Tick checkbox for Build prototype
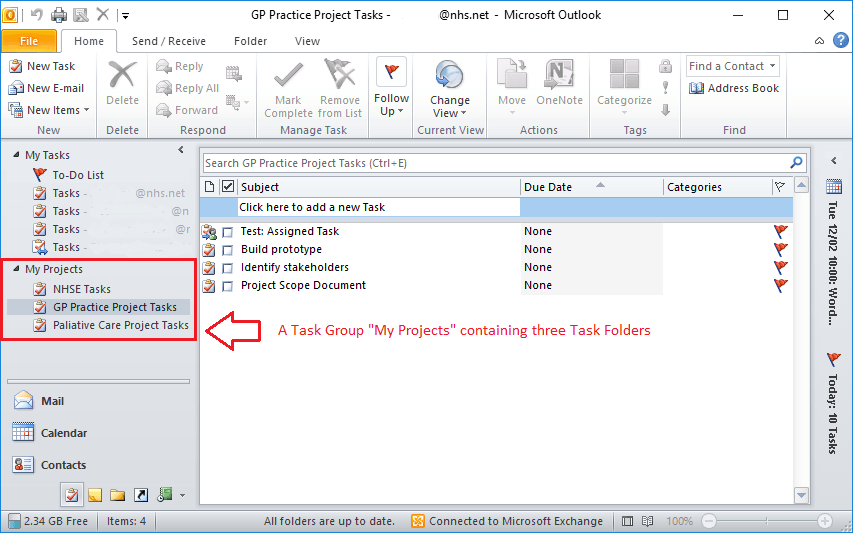Screen dimensions: 853x533 pos(228,250)
